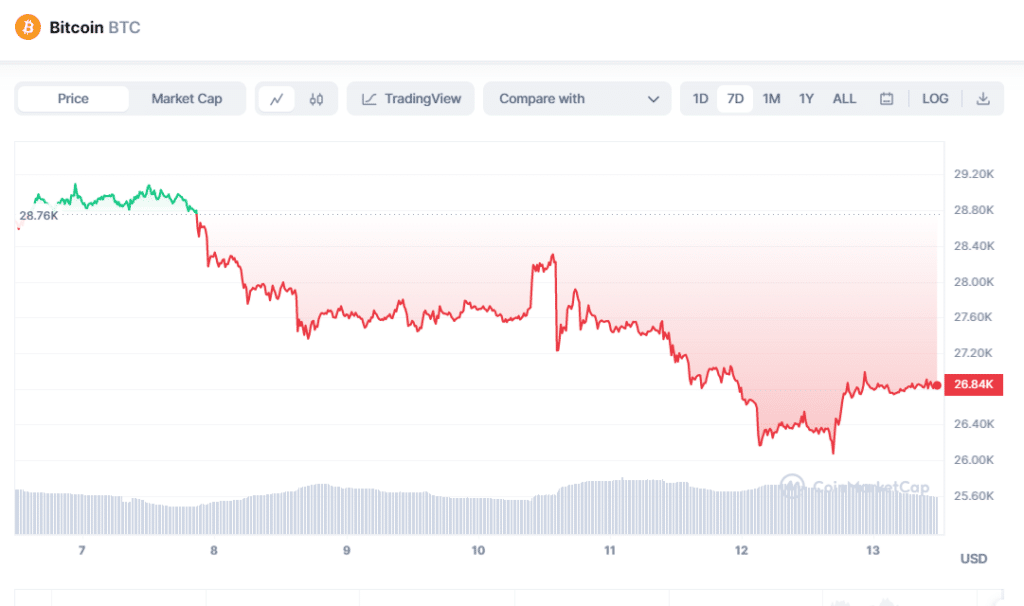The width and height of the screenshot is (1024, 606).
Task: Select the 1M time range
Action: point(771,99)
